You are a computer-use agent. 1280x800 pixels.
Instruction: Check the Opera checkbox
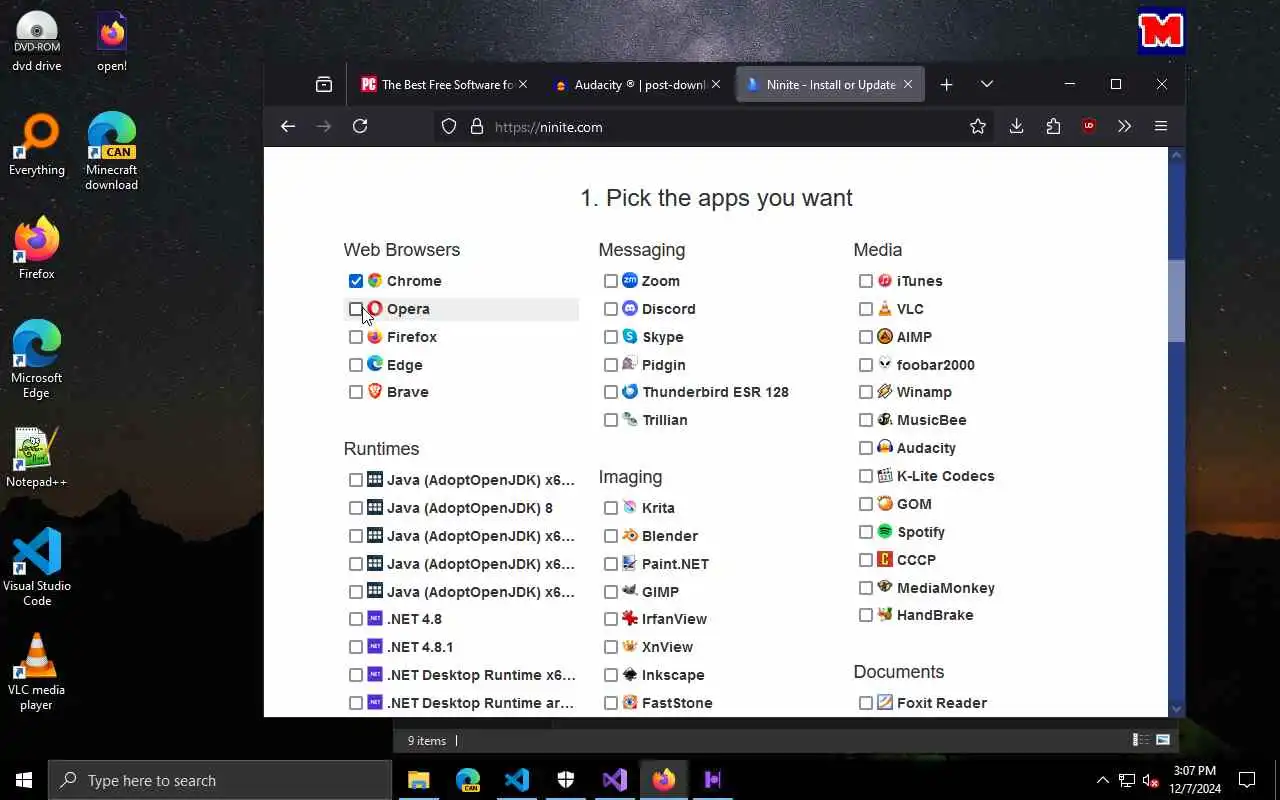[356, 309]
